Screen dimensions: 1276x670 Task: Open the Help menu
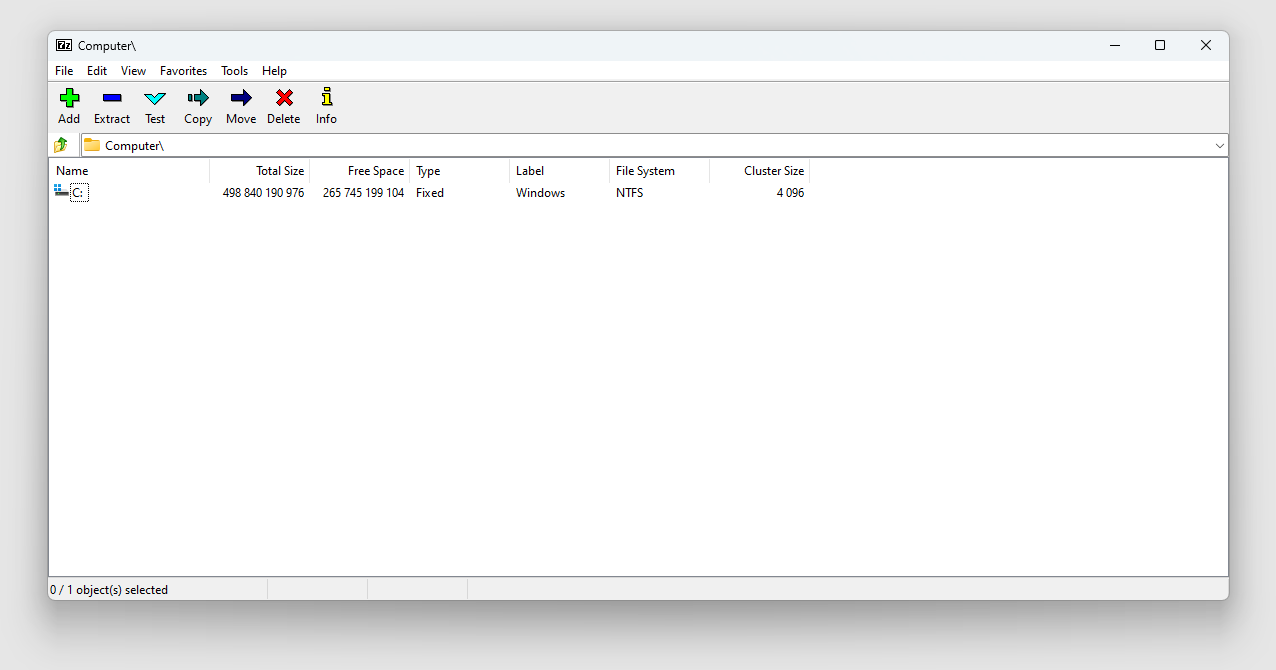click(x=274, y=71)
